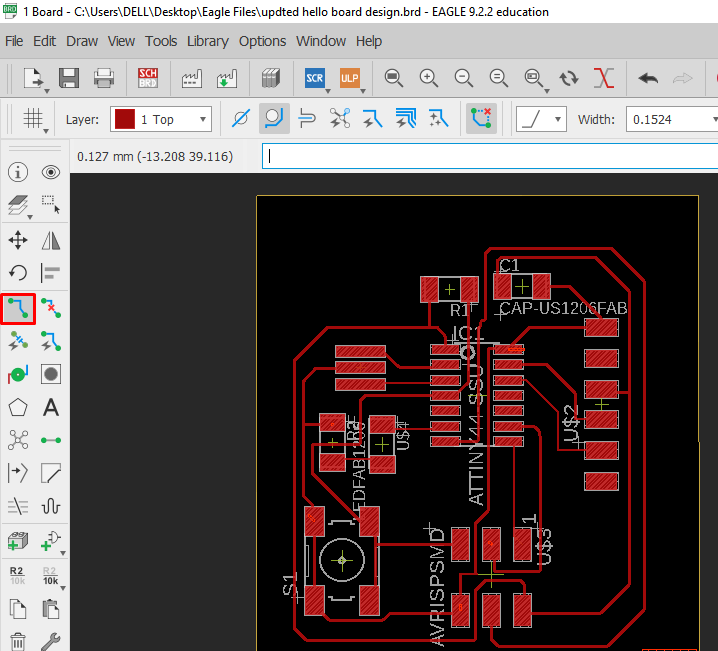This screenshot has width=718, height=651.
Task: Click the Ripup tool icon
Action: click(51, 309)
